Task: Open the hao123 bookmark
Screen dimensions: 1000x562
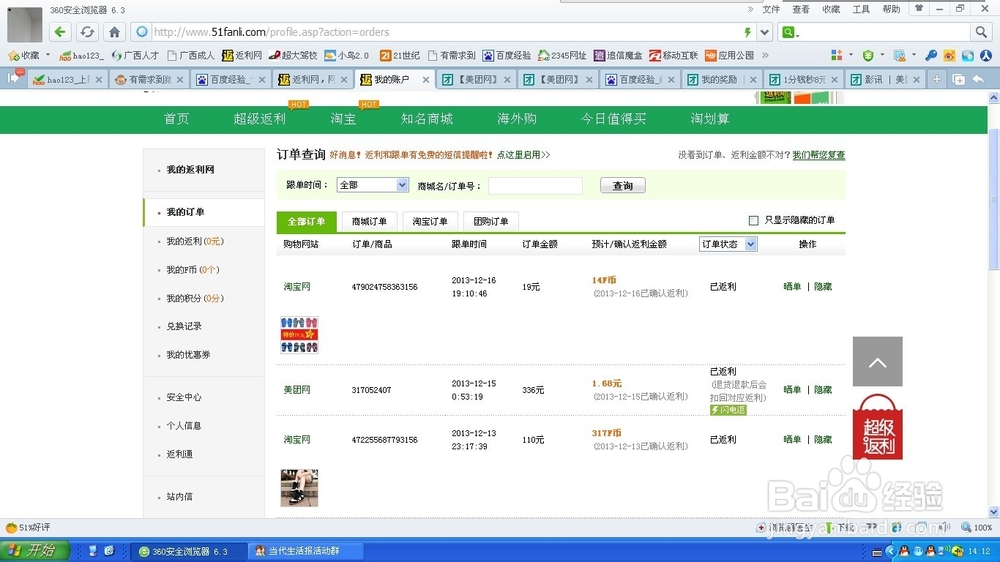Action: pyautogui.click(x=81, y=55)
